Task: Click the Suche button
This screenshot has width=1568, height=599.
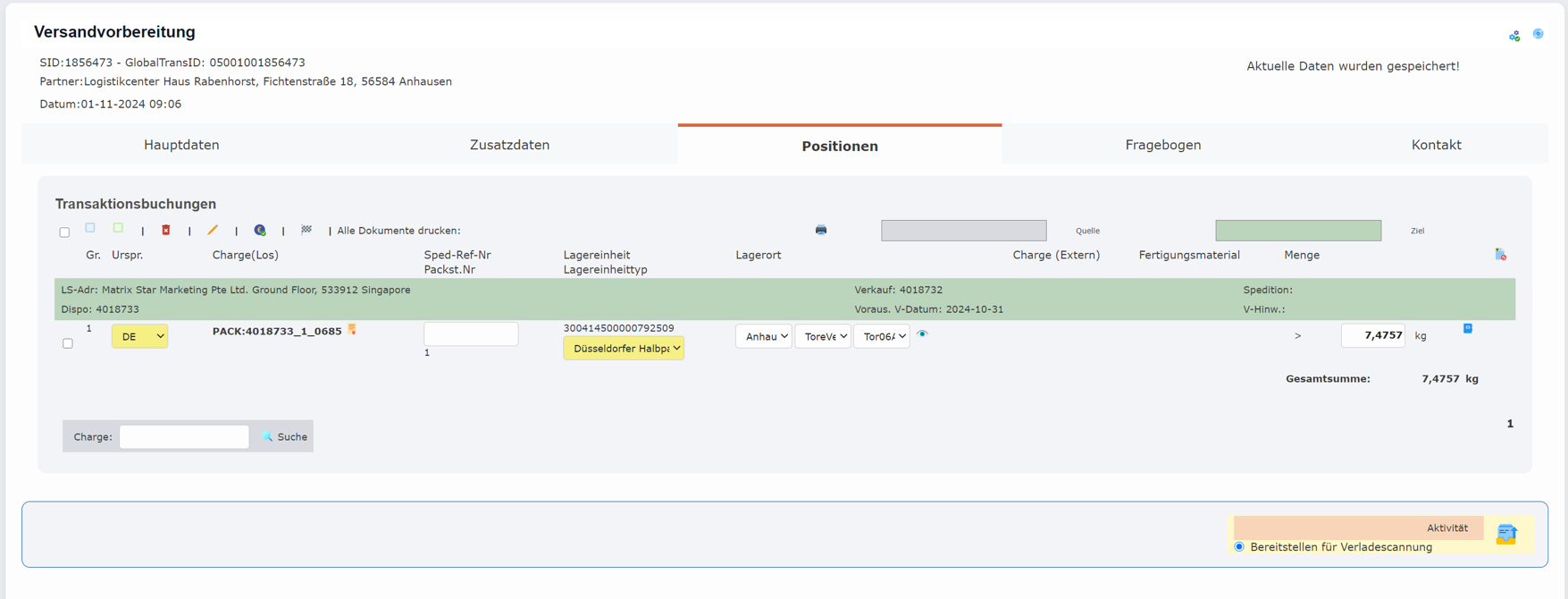Action: 285,437
